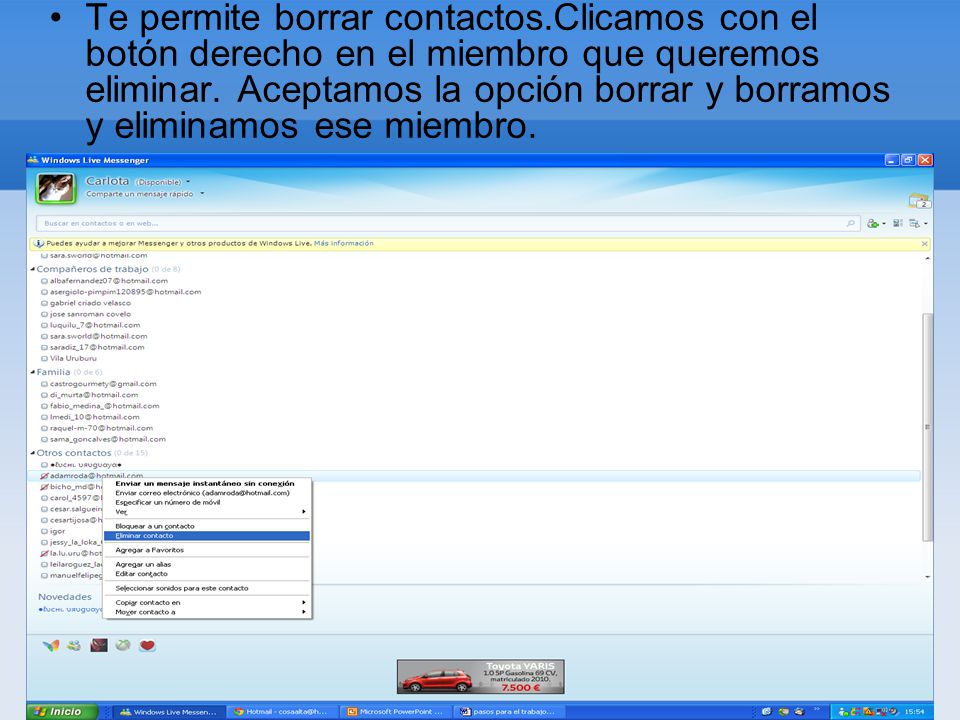Screen dimensions: 960x720
Task: Collapse the Otros contactos group
Action: coord(32,453)
